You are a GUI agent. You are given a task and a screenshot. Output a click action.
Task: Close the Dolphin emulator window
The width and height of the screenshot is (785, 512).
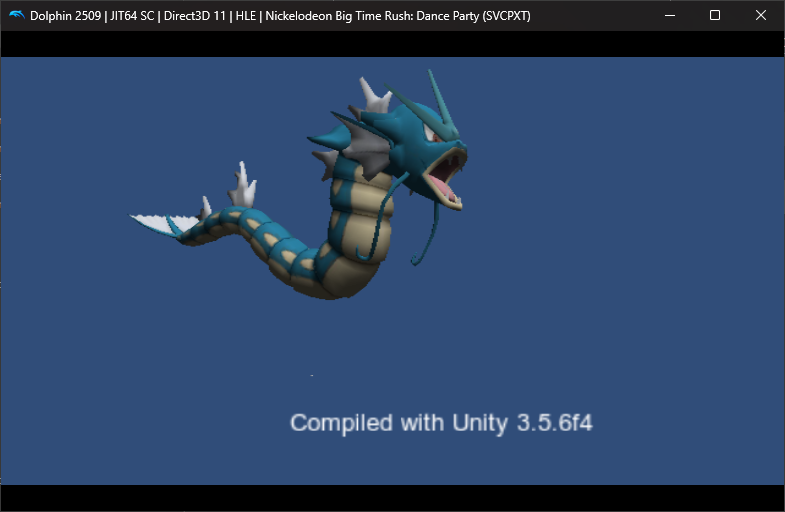pyautogui.click(x=760, y=16)
